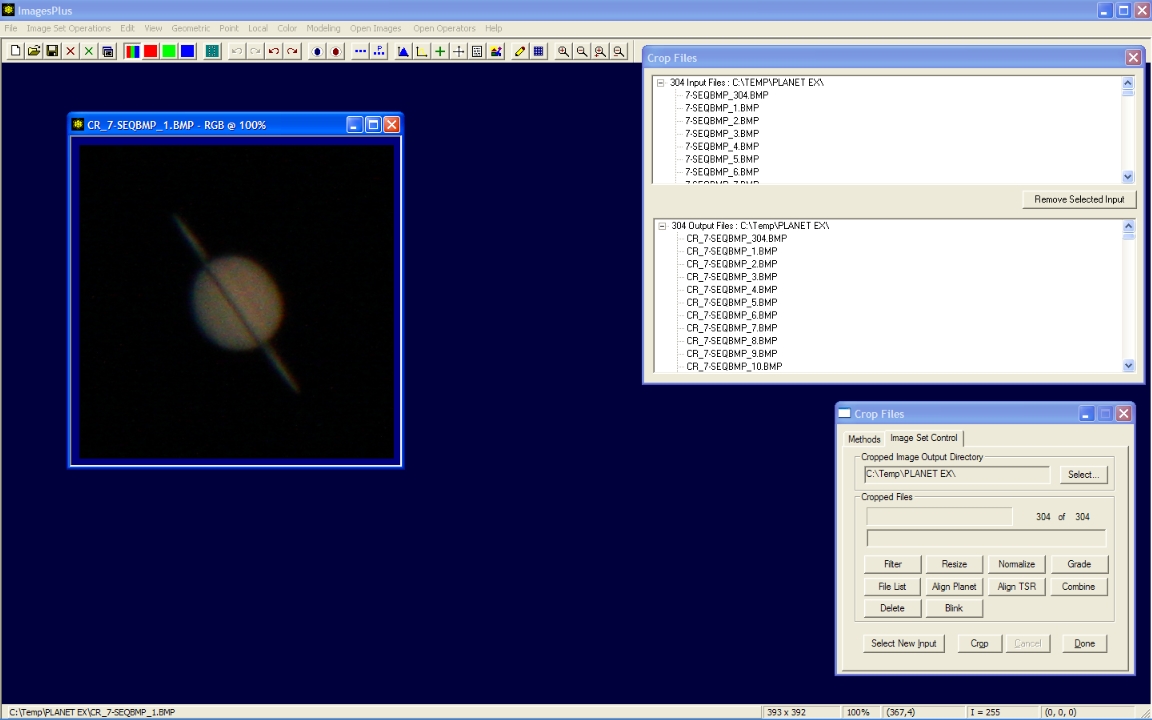
Task: Click the zoom out magnifier icon
Action: click(x=582, y=51)
